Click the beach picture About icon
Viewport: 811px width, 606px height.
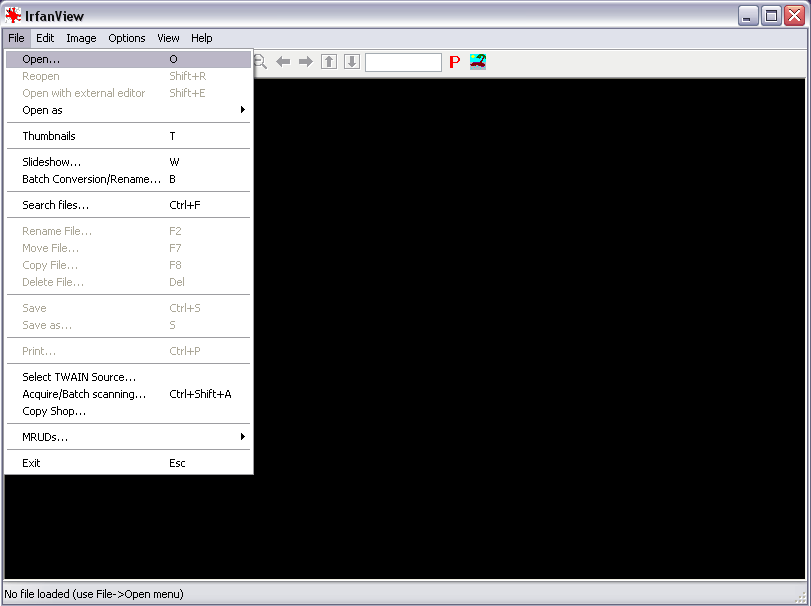click(478, 62)
